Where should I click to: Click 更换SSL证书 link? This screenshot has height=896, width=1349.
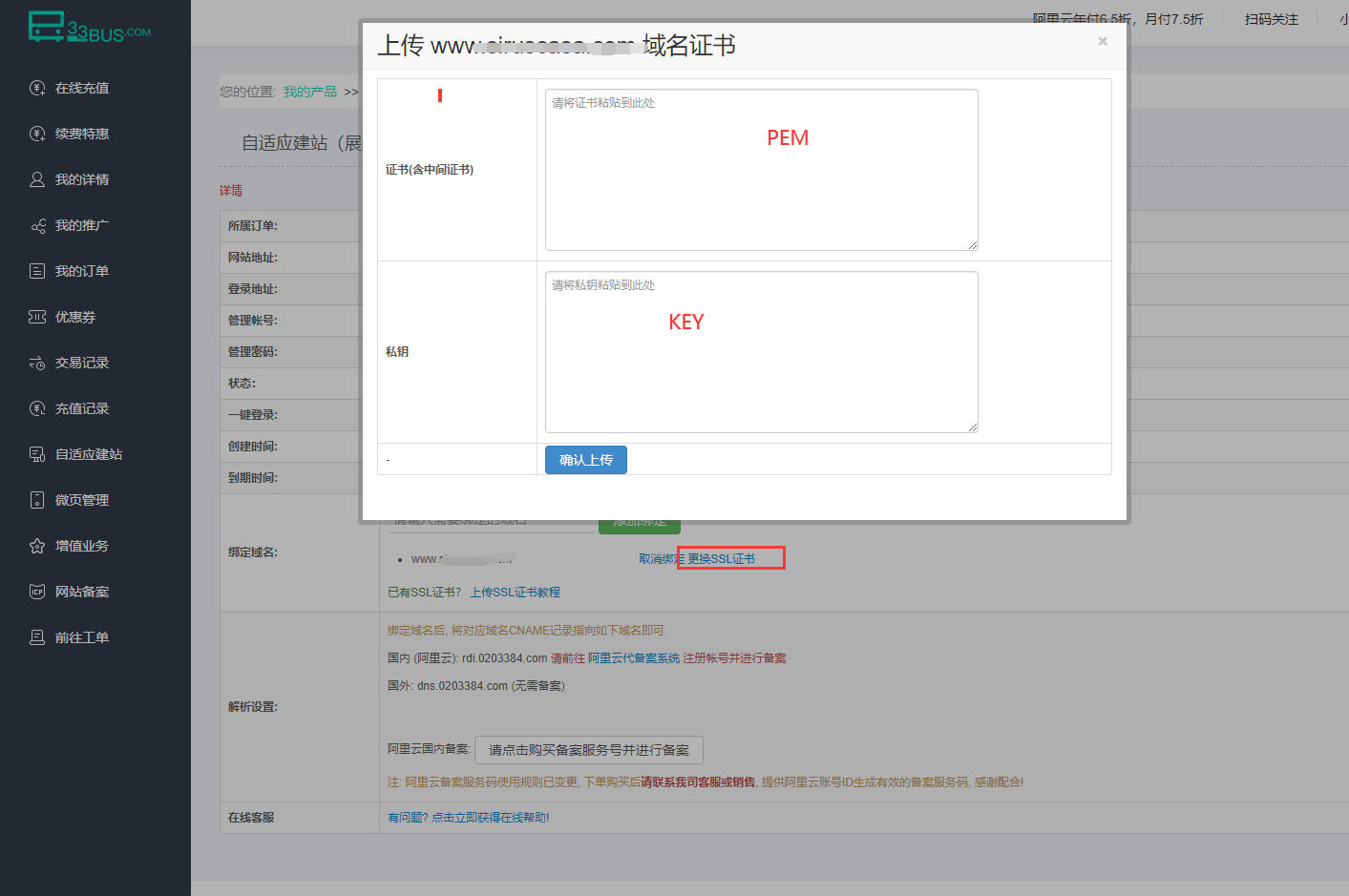coord(721,558)
